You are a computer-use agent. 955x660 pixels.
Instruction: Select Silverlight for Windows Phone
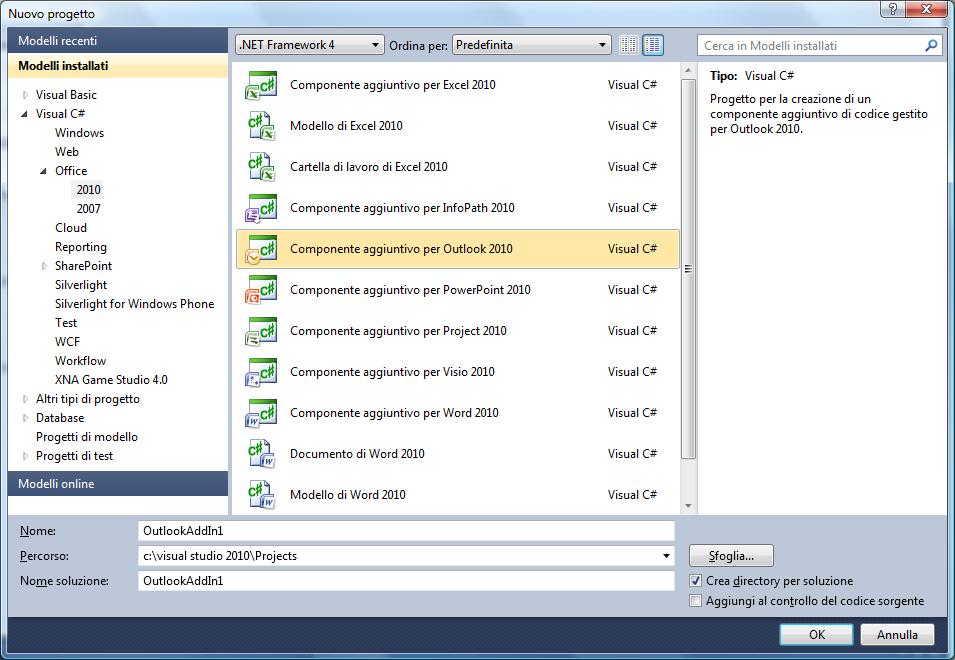[134, 304]
